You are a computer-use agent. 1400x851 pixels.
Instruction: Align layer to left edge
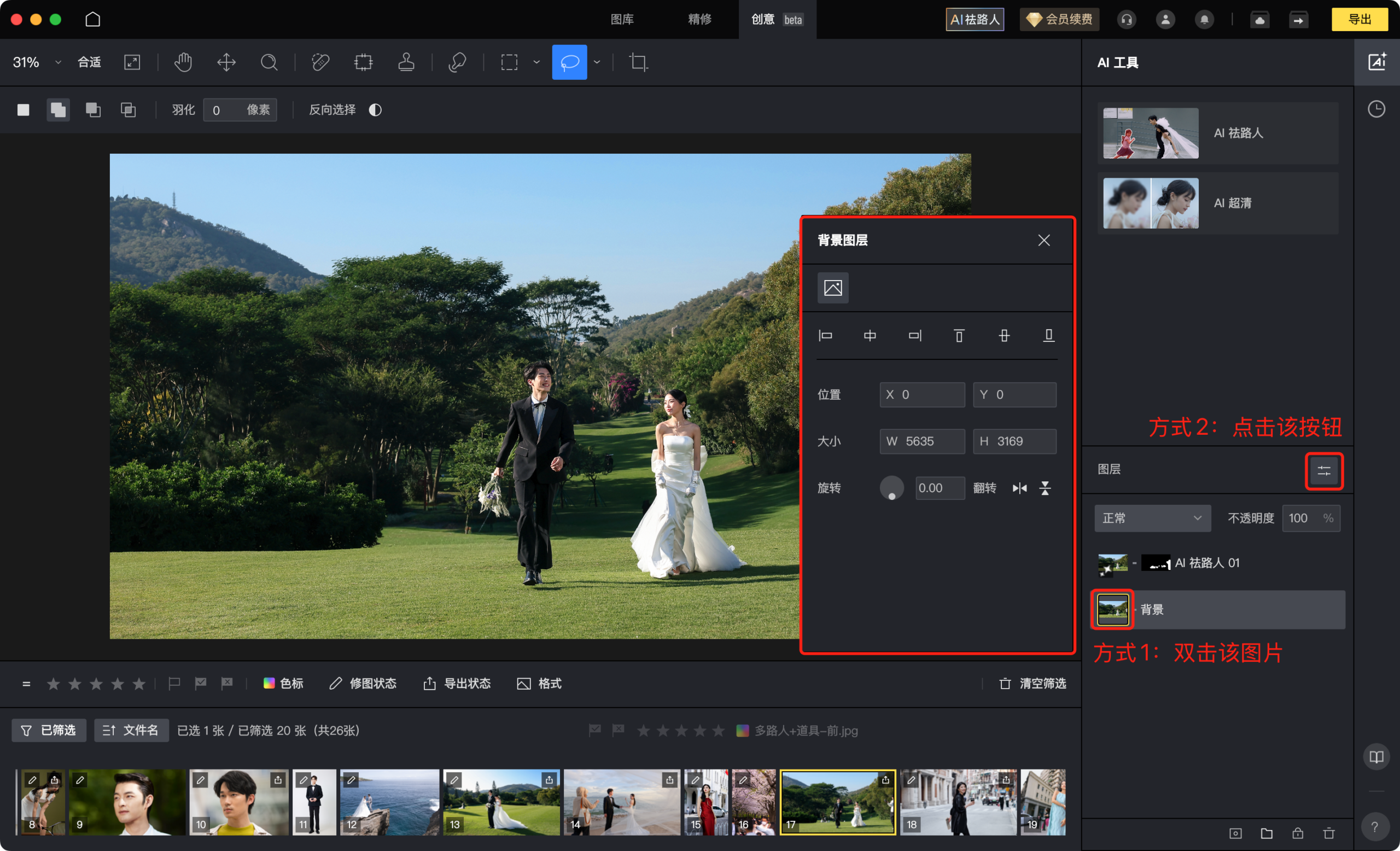[825, 336]
